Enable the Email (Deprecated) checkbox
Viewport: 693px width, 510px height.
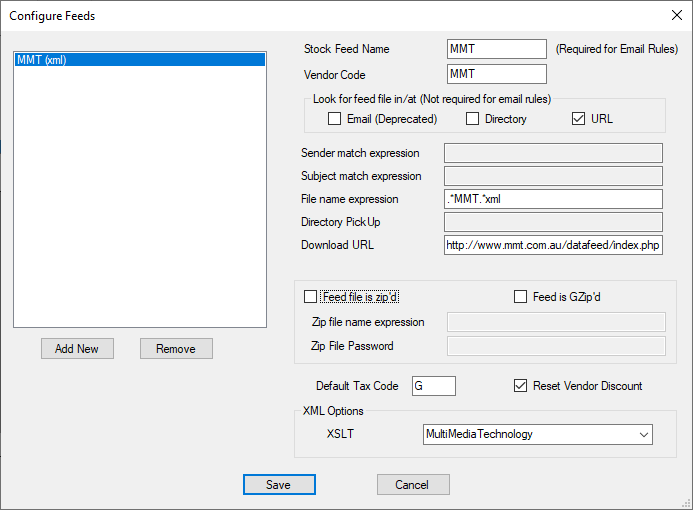coord(335,119)
